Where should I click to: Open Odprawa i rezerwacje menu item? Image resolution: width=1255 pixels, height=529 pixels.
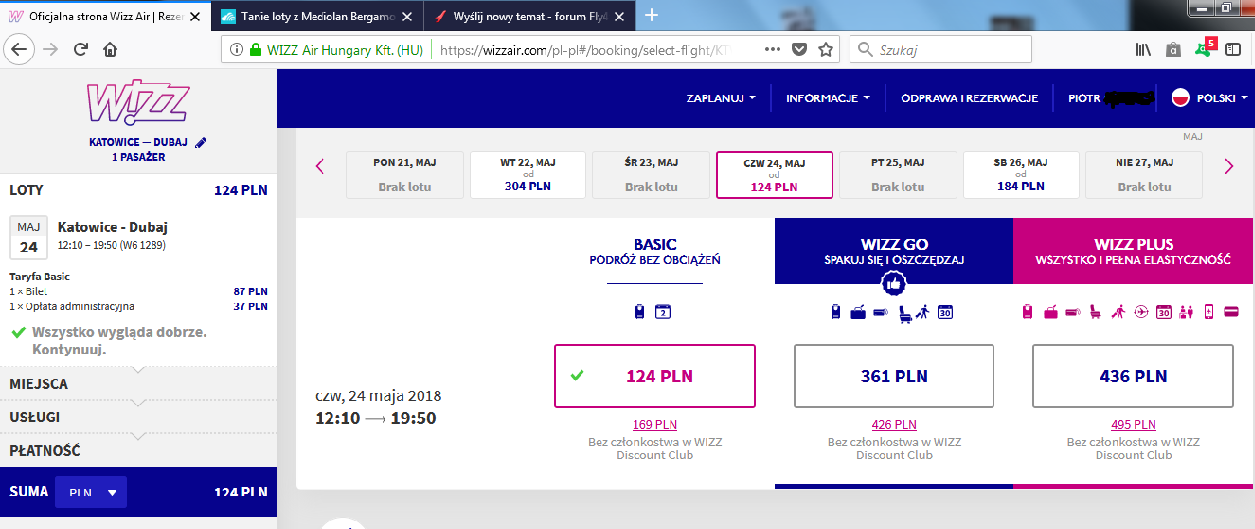970,98
